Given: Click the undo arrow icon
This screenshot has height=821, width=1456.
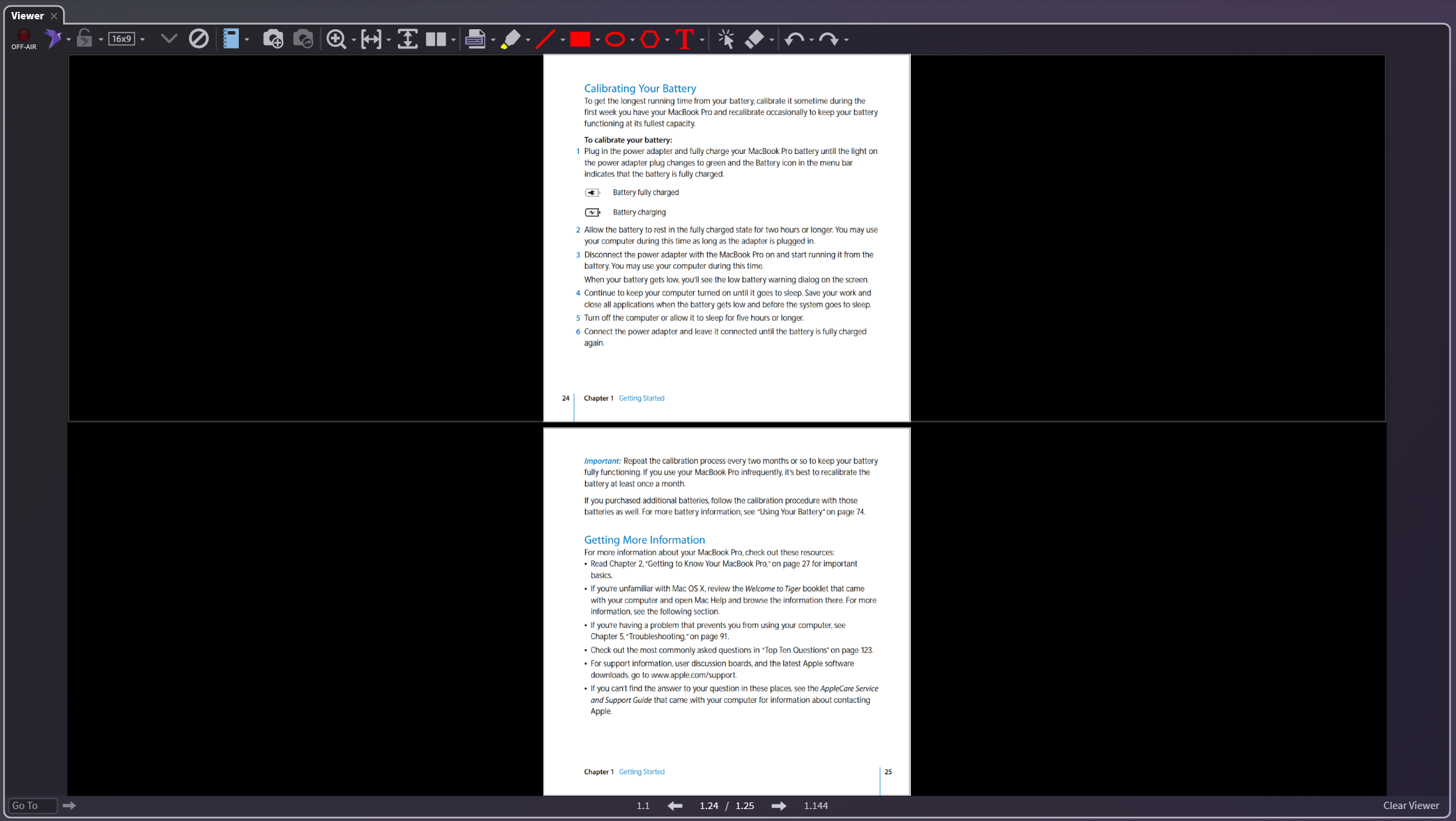Looking at the screenshot, I should (794, 39).
